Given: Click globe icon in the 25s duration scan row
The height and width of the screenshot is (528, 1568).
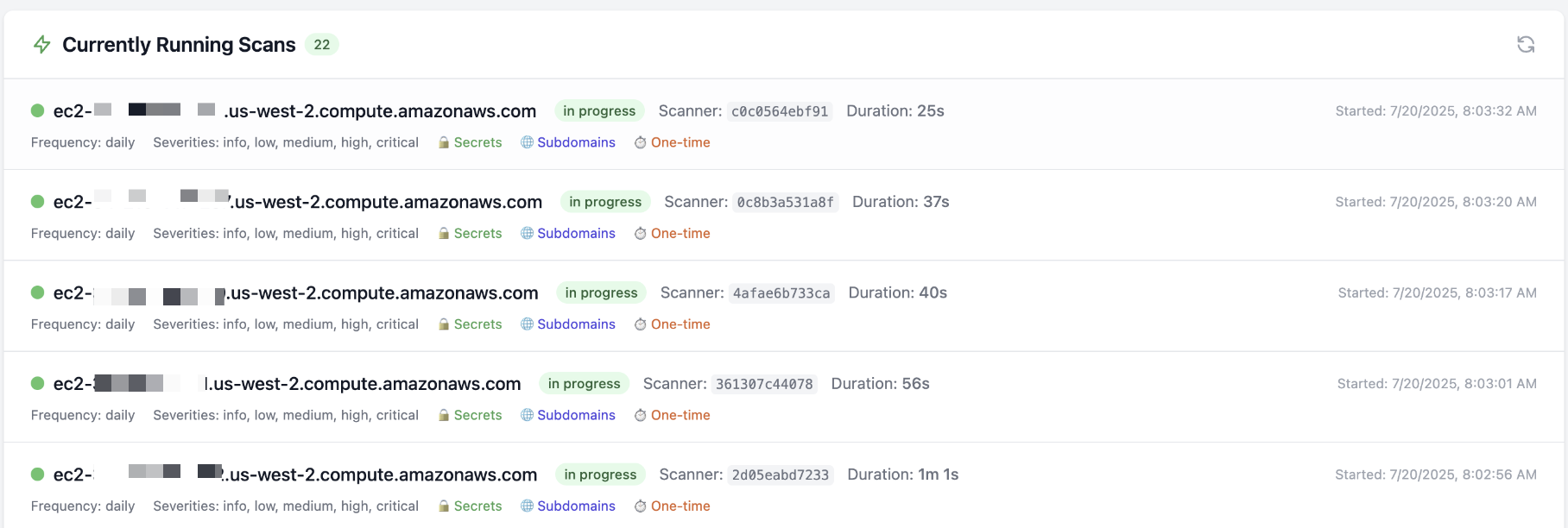Looking at the screenshot, I should (x=527, y=142).
